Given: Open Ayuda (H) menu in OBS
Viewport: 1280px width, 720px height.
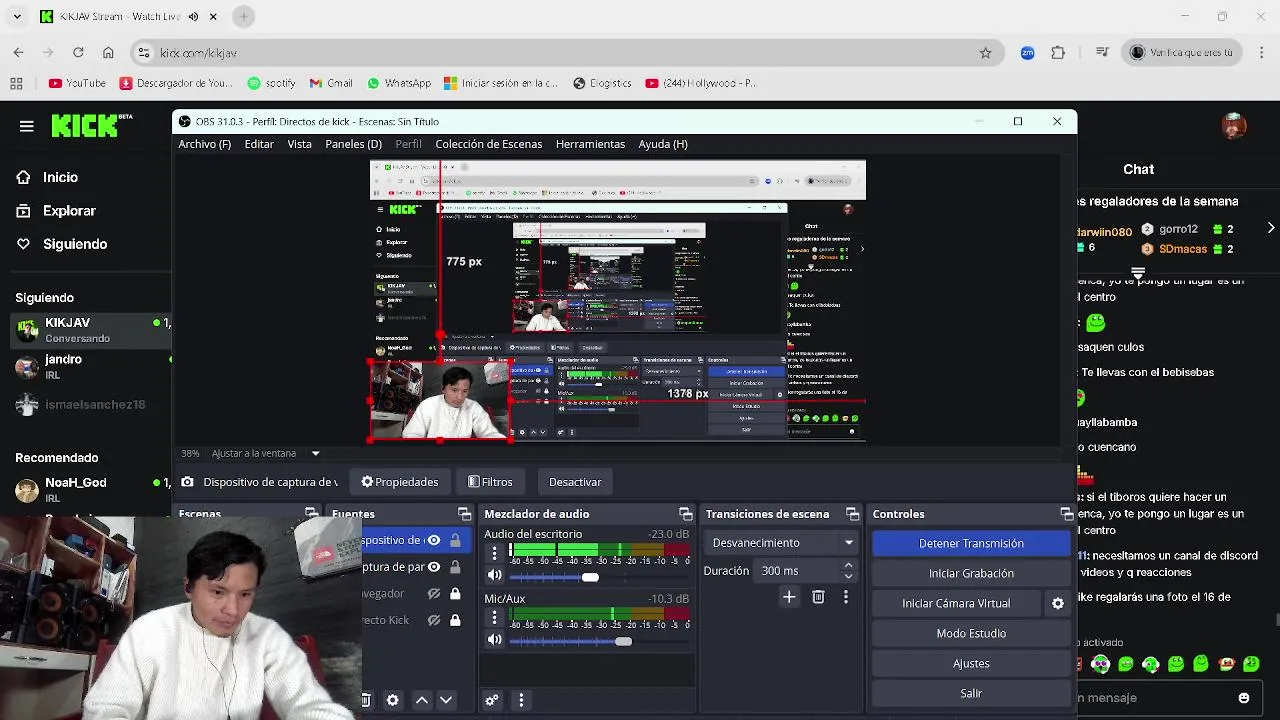Looking at the screenshot, I should click(x=663, y=144).
